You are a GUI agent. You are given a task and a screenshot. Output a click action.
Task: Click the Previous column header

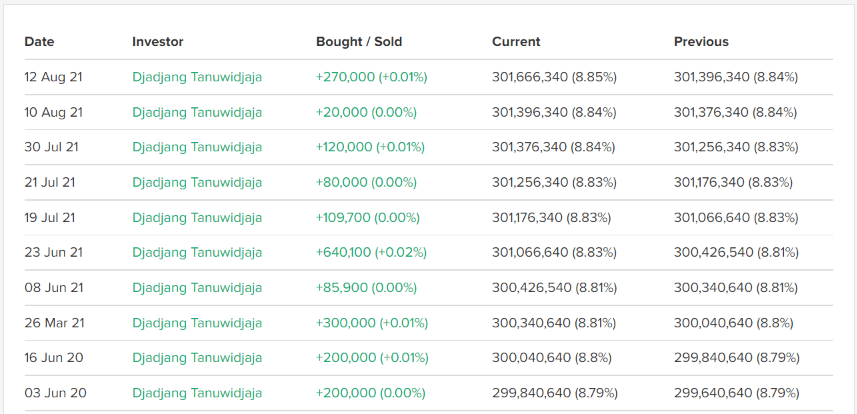point(701,42)
